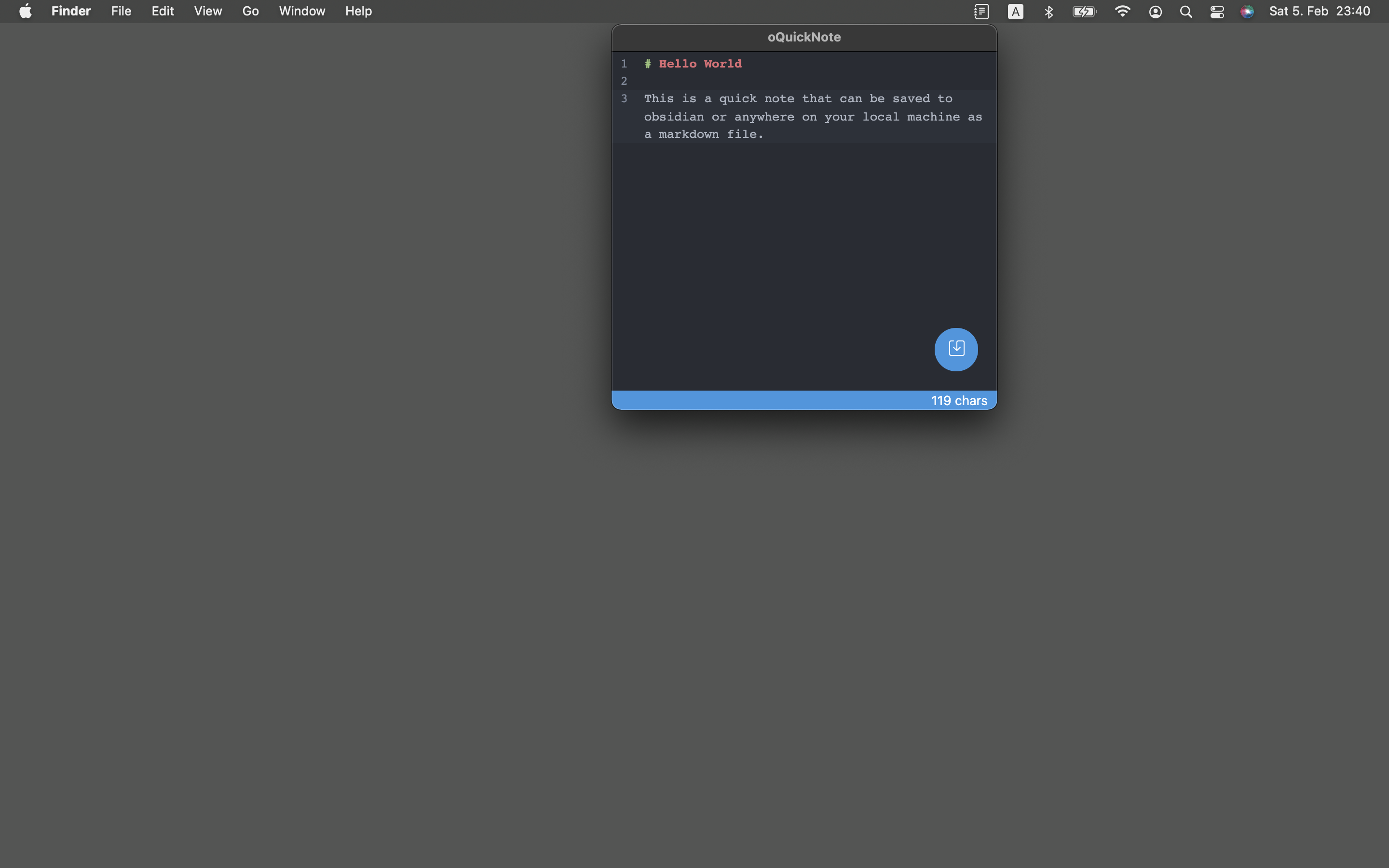Open Spotlight search
The width and height of the screenshot is (1389, 868).
click(1186, 12)
